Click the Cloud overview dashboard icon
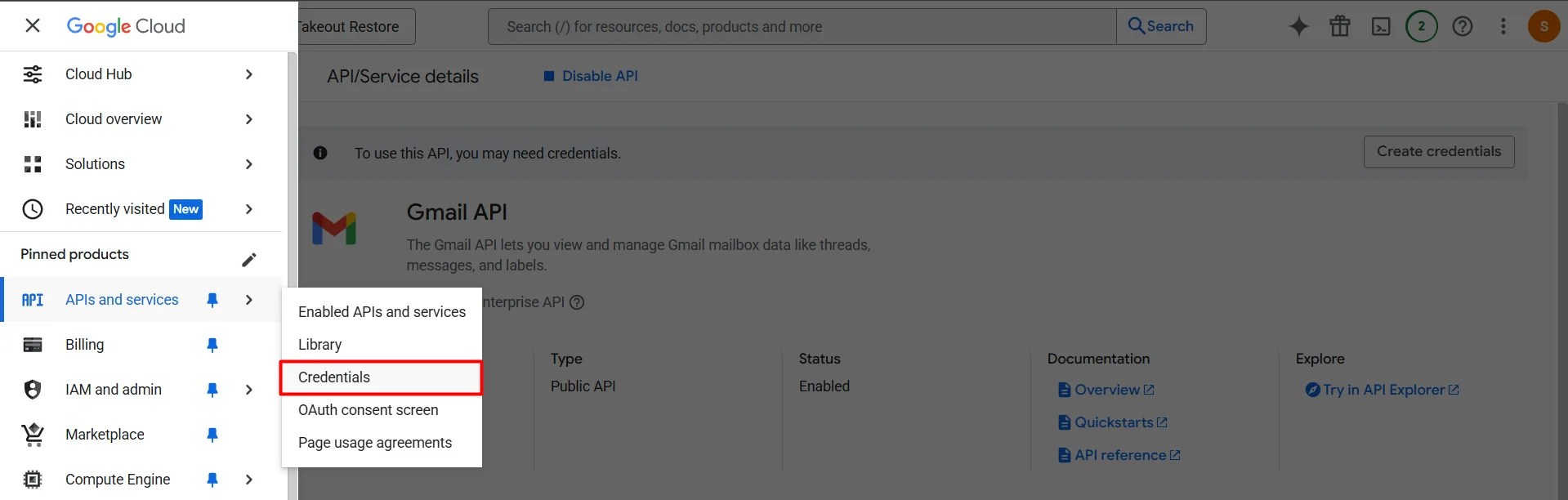The height and width of the screenshot is (500, 1568). (x=33, y=119)
